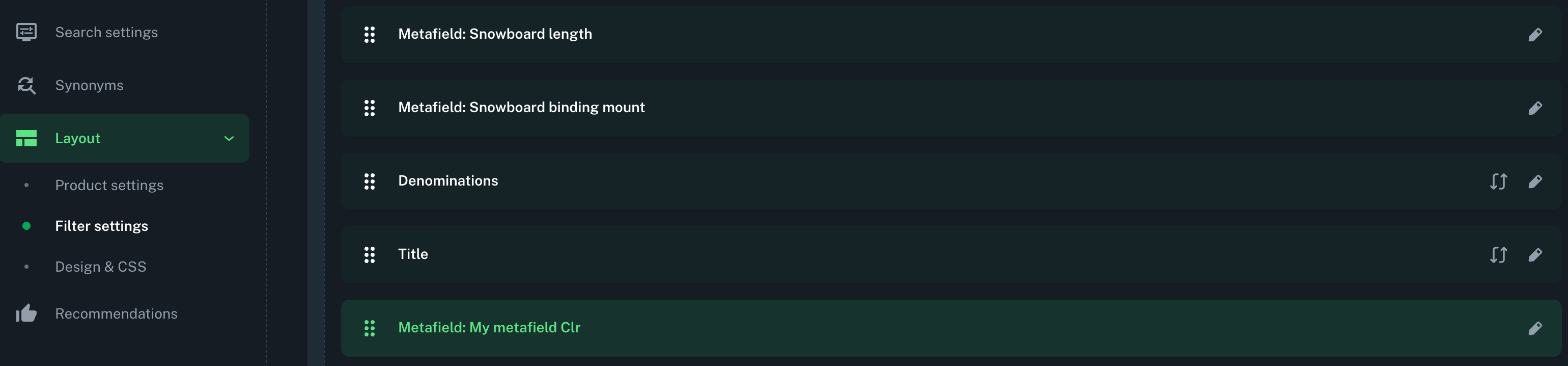Open Recommendations from sidebar
This screenshot has height=366, width=1568.
[116, 313]
